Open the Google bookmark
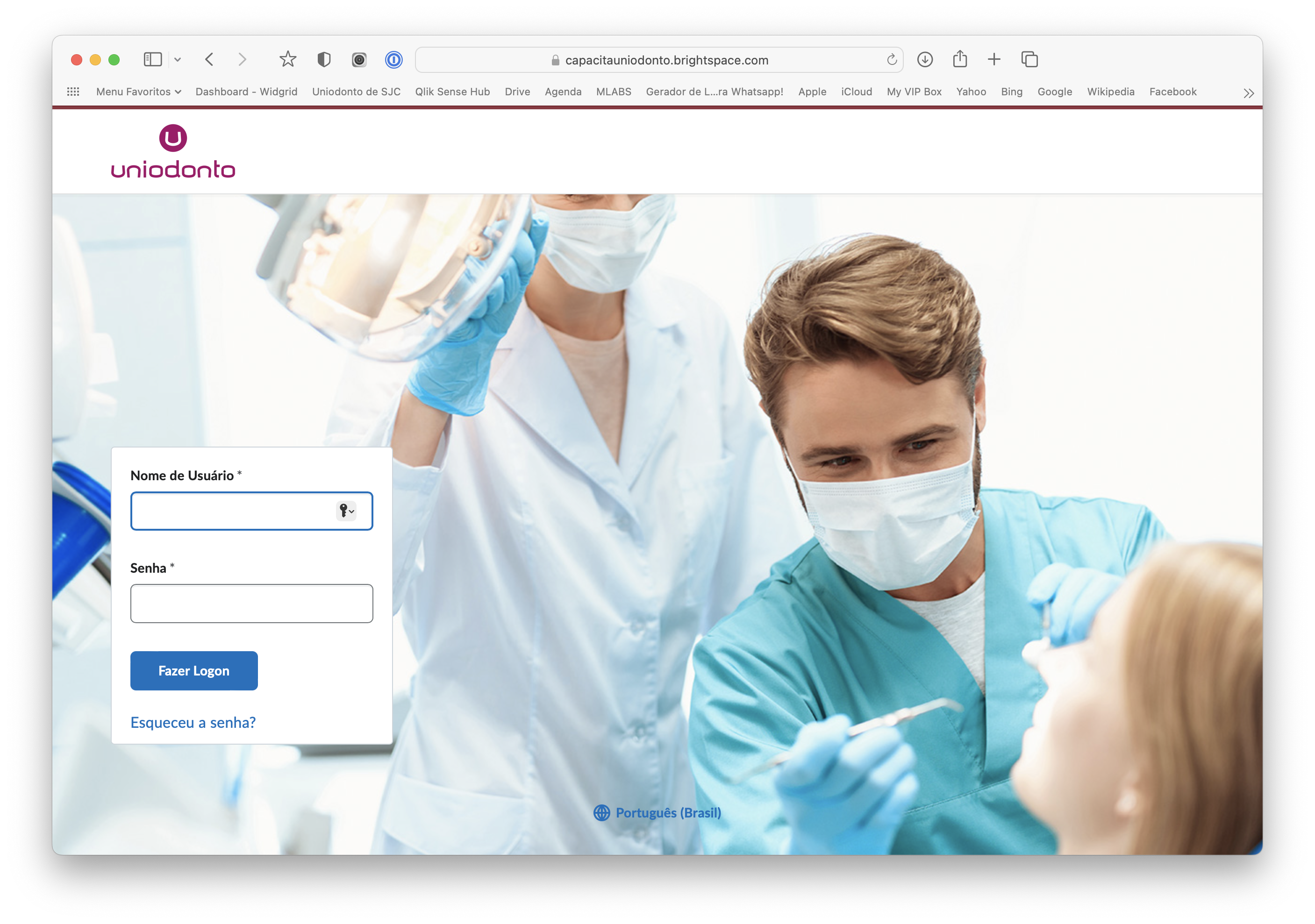1315x924 pixels. click(x=1054, y=92)
